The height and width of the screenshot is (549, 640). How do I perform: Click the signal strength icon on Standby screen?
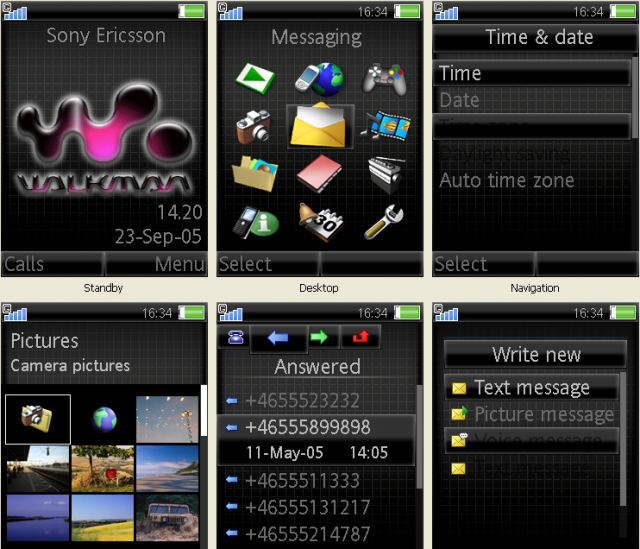click(x=15, y=11)
